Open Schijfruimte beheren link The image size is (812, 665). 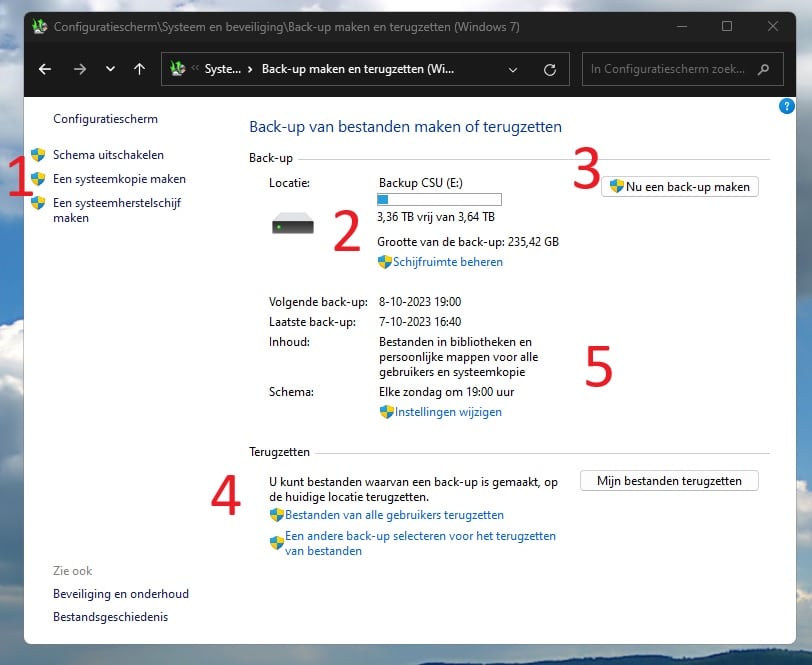(x=447, y=262)
